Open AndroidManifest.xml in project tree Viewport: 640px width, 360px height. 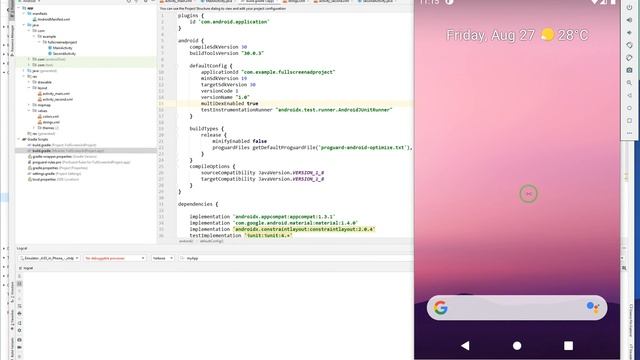pyautogui.click(x=51, y=19)
